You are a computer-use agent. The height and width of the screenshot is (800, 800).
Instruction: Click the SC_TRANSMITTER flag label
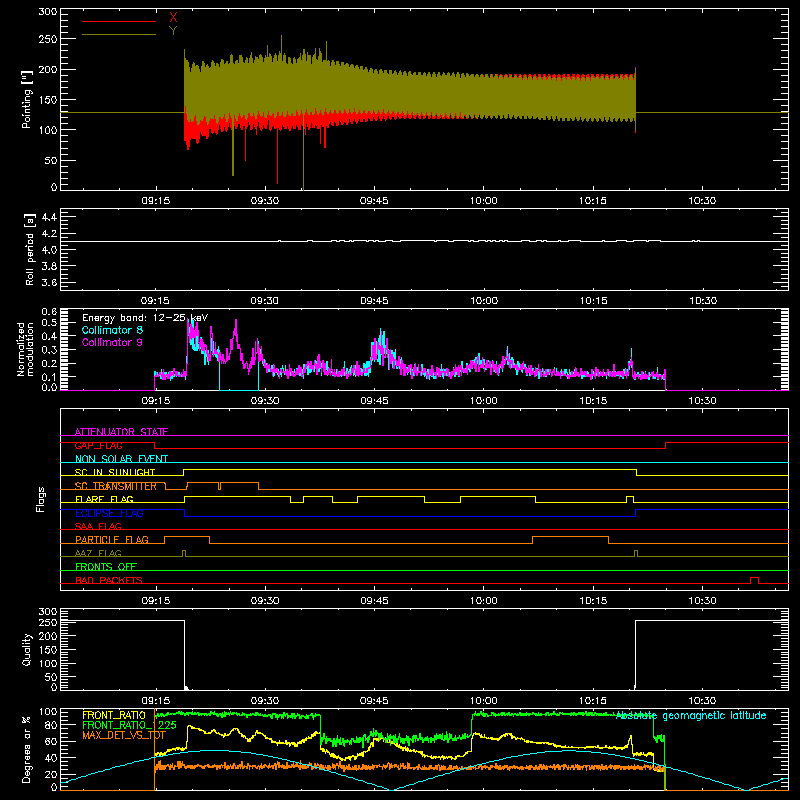116,486
